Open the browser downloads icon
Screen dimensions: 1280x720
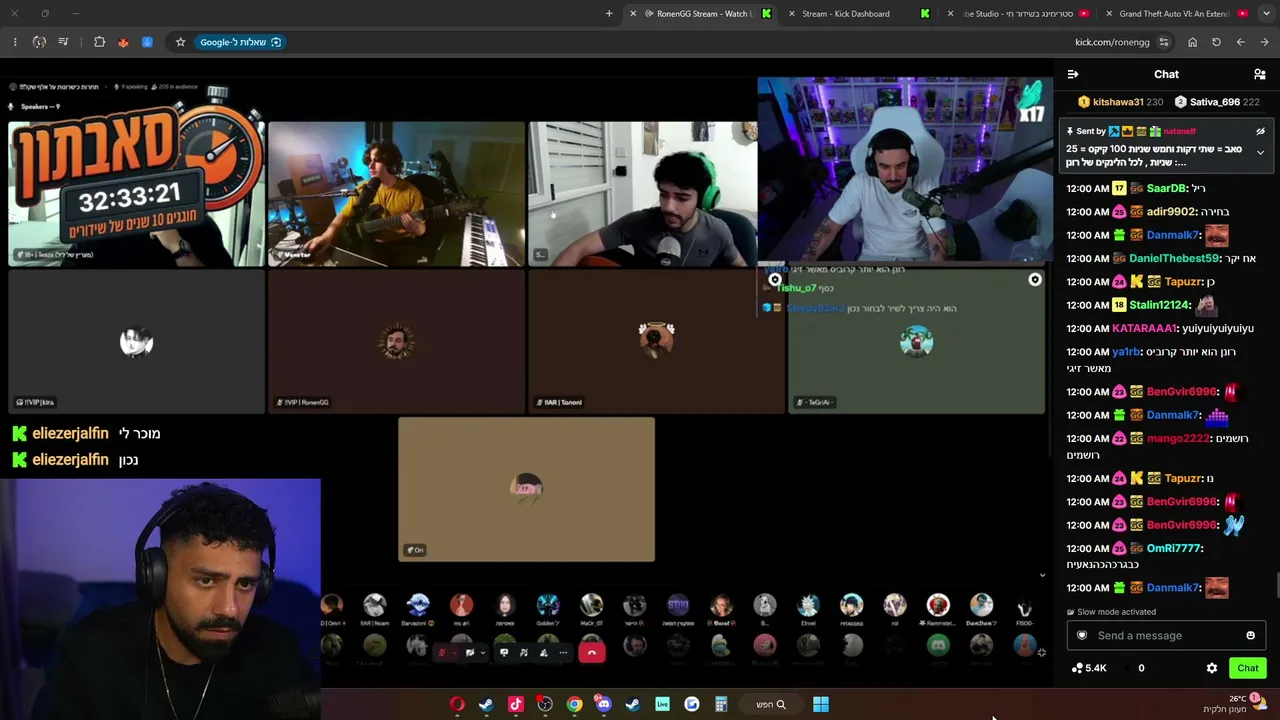pos(147,42)
